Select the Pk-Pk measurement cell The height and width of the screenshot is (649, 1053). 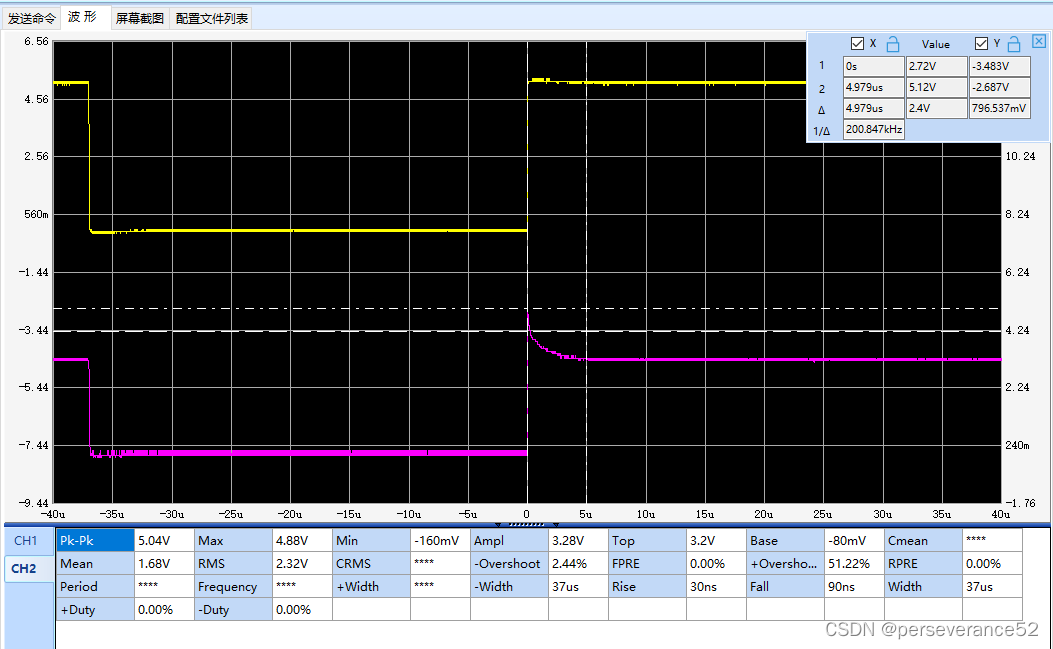pos(95,540)
